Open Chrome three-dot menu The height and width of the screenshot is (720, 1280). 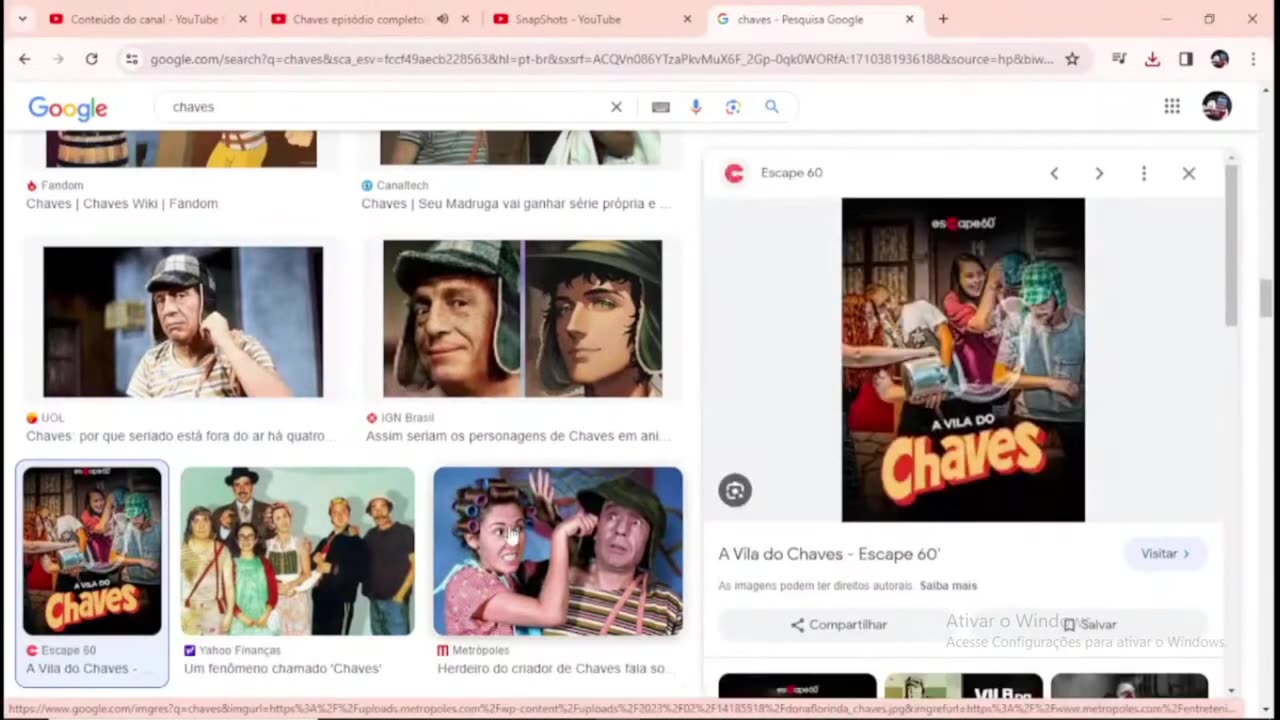1253,59
